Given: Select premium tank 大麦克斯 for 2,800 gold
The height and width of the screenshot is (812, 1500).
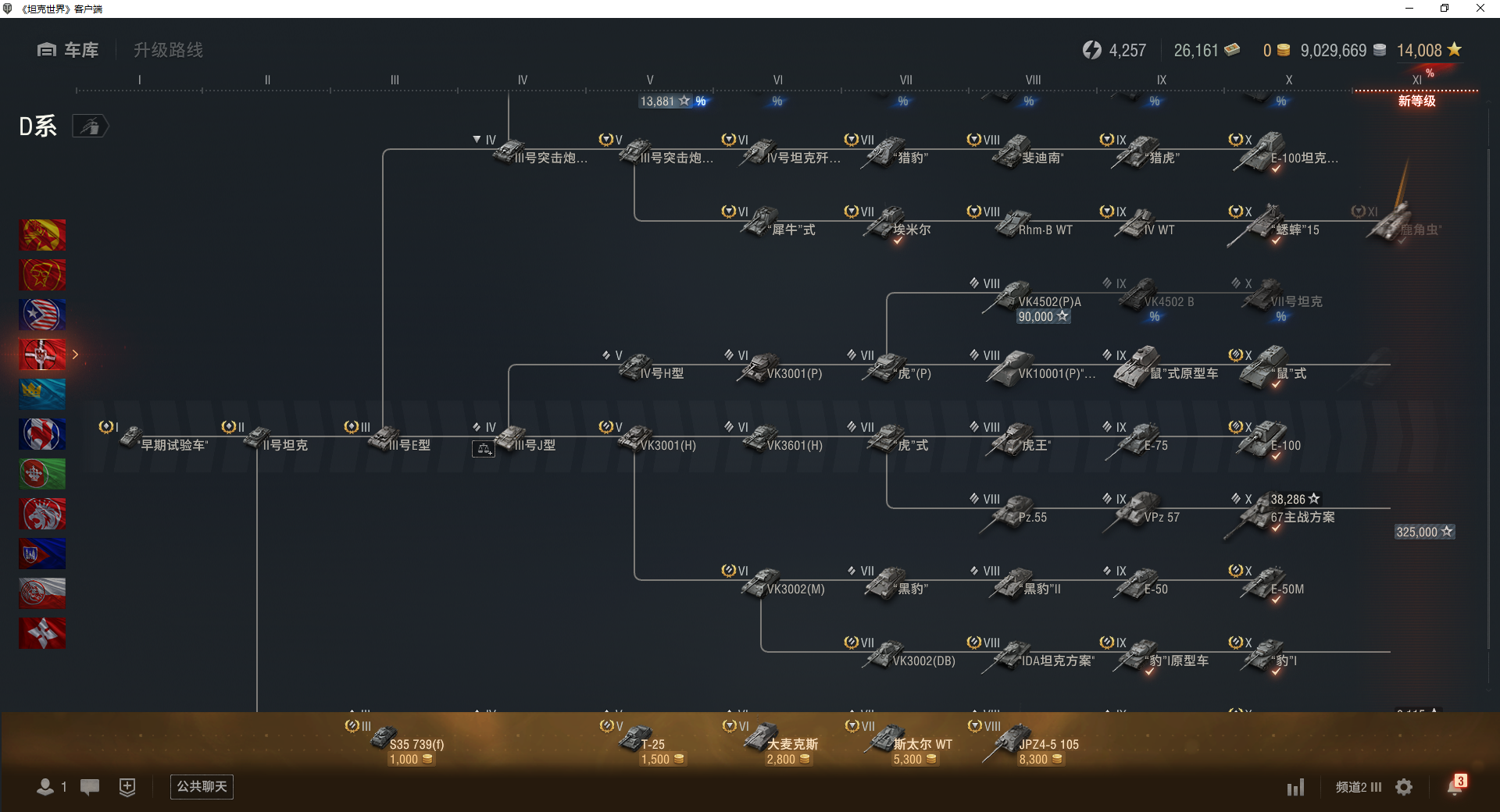Looking at the screenshot, I should [770, 742].
